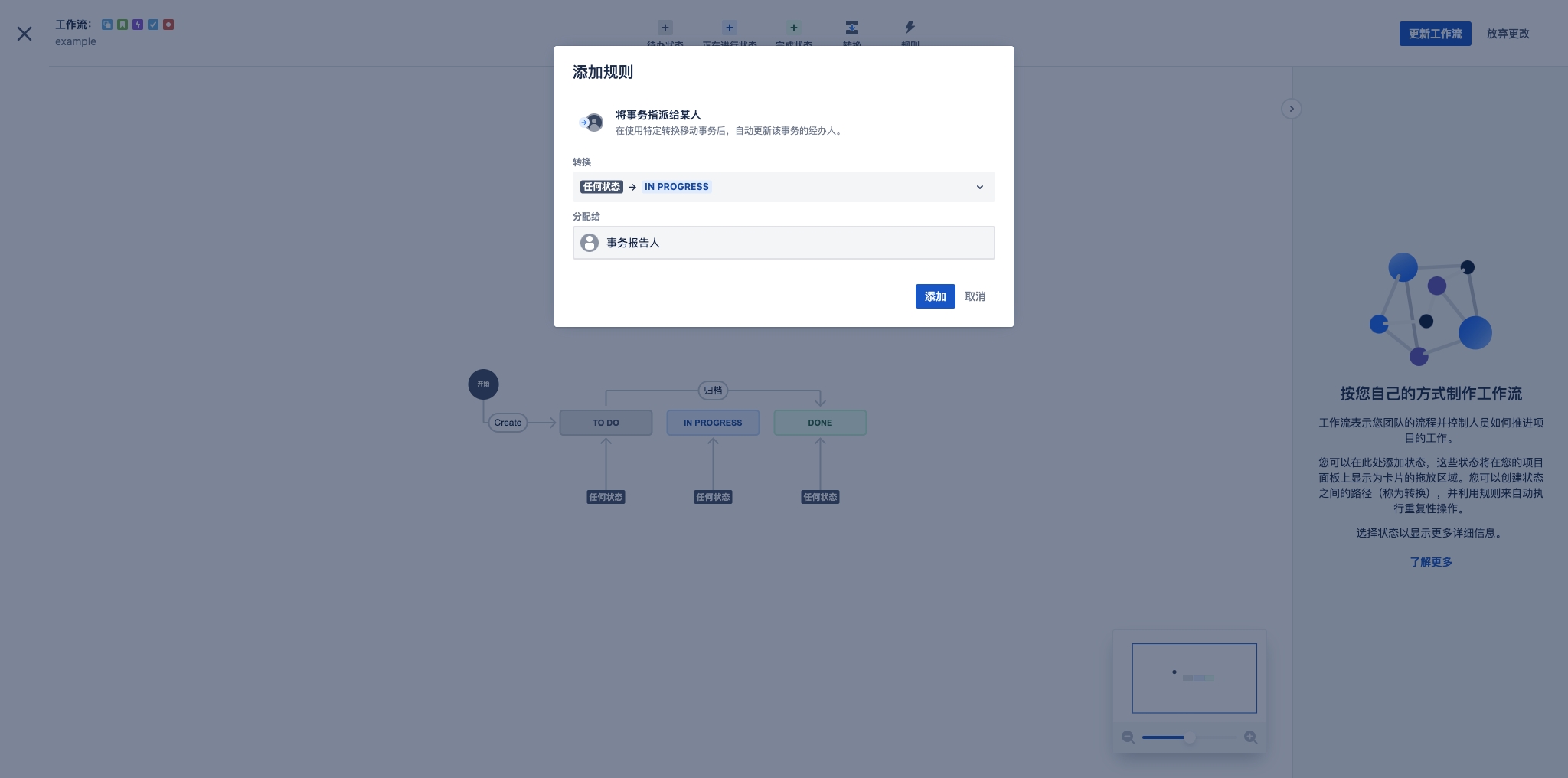Click the assign-issue rule icon in the dialog
1568x778 pixels.
point(591,123)
